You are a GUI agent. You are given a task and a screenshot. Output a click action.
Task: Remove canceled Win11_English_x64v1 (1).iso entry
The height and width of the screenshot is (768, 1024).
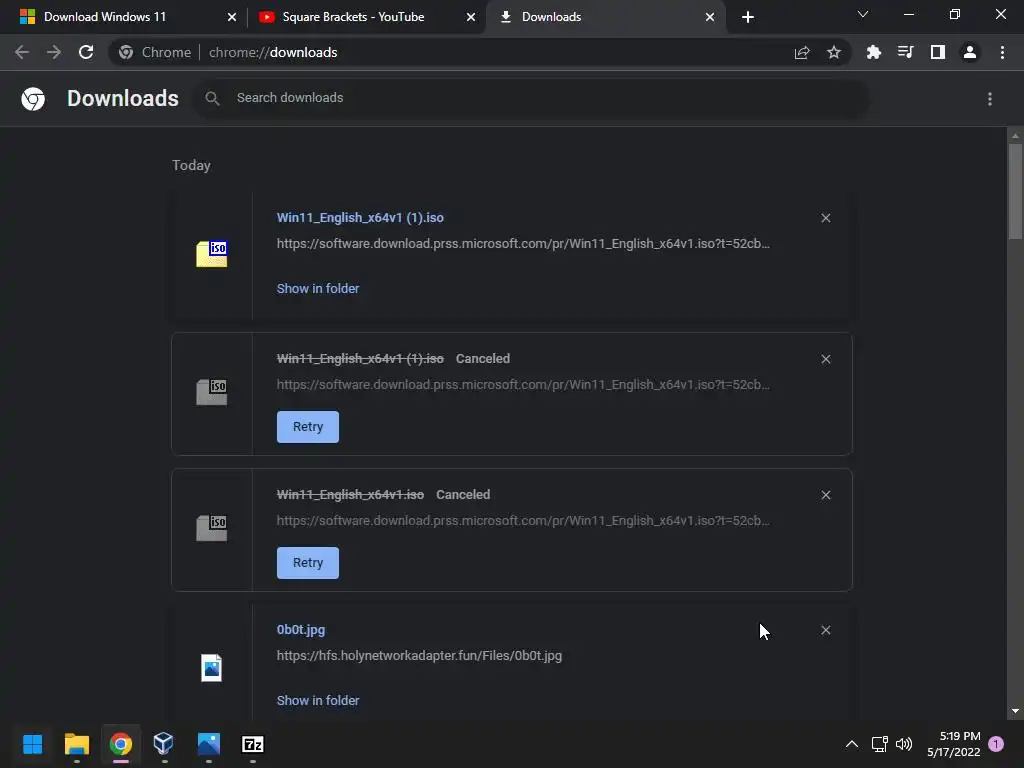click(x=825, y=359)
